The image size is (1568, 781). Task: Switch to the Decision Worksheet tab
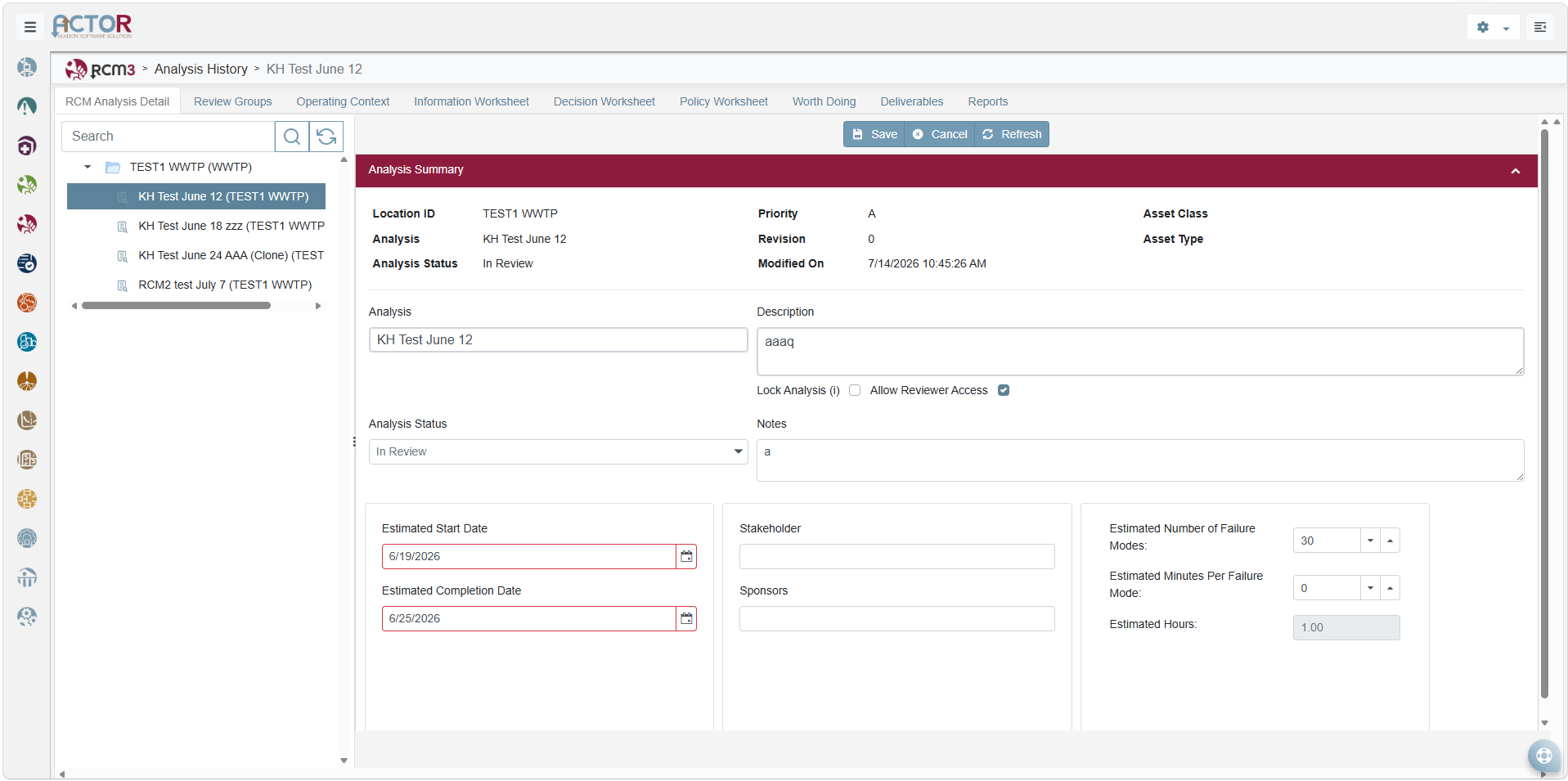[604, 101]
